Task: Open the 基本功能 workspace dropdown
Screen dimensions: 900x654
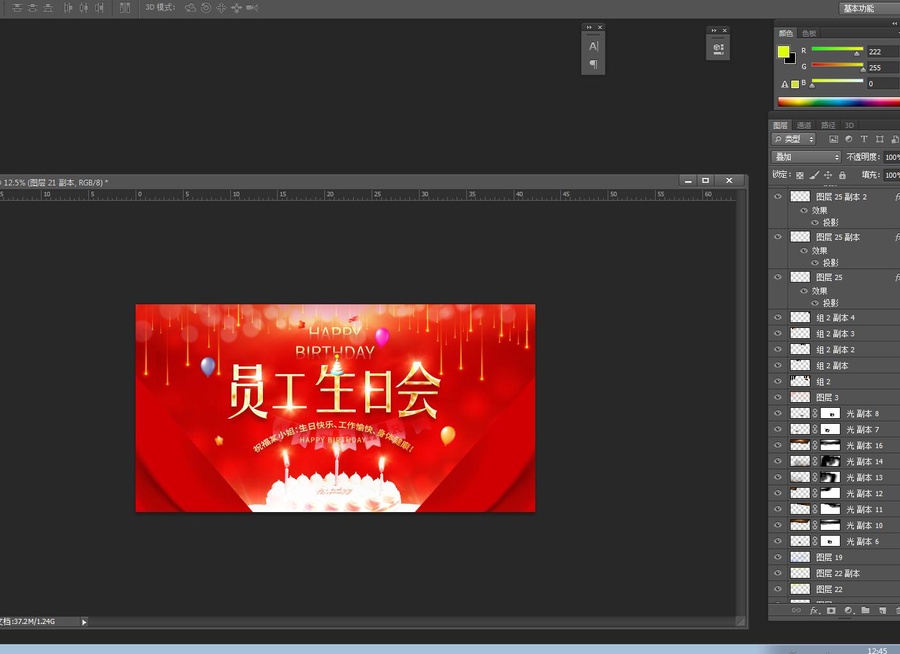Action: coord(869,8)
